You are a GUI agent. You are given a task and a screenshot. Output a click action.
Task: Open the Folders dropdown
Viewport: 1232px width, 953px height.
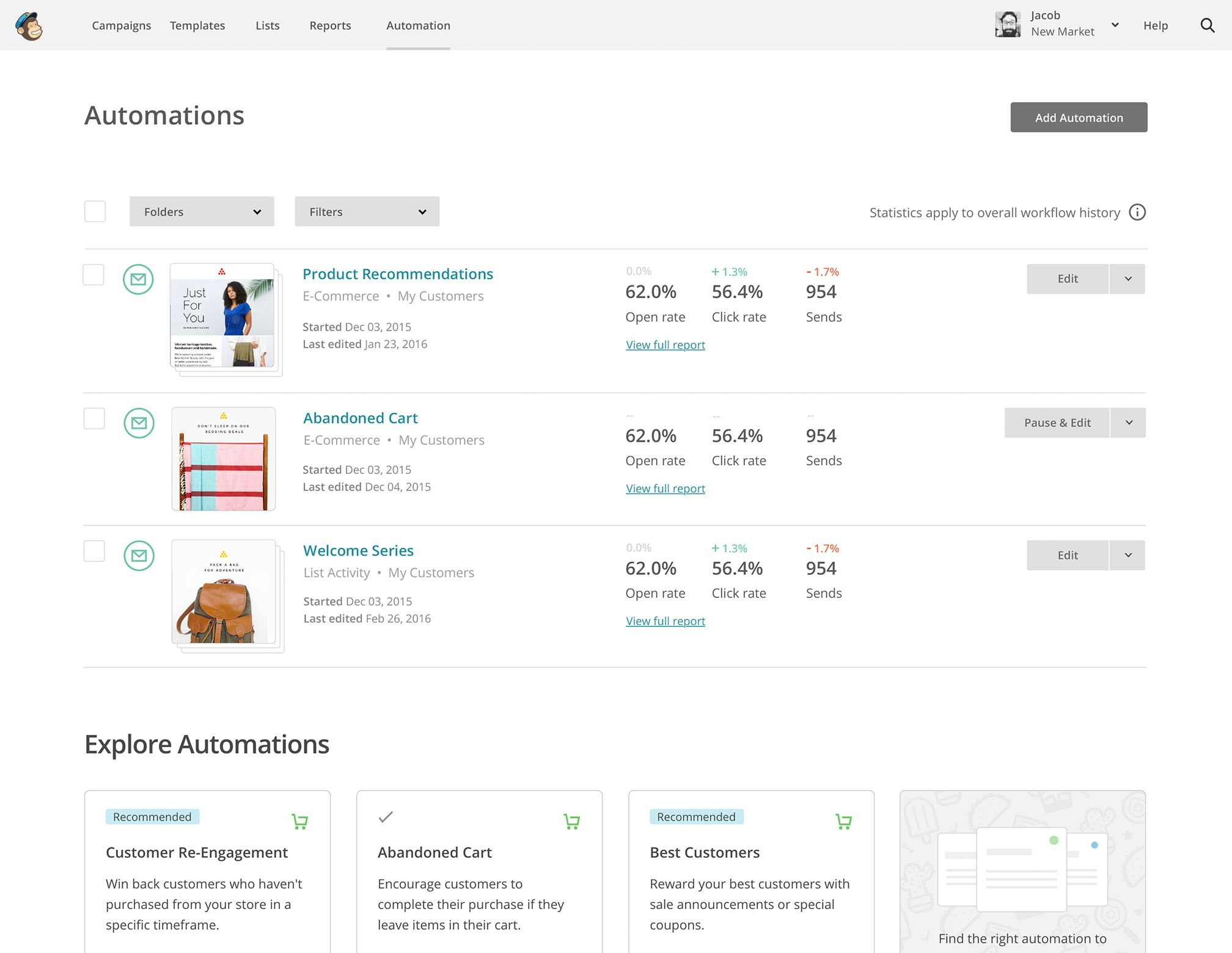202,211
